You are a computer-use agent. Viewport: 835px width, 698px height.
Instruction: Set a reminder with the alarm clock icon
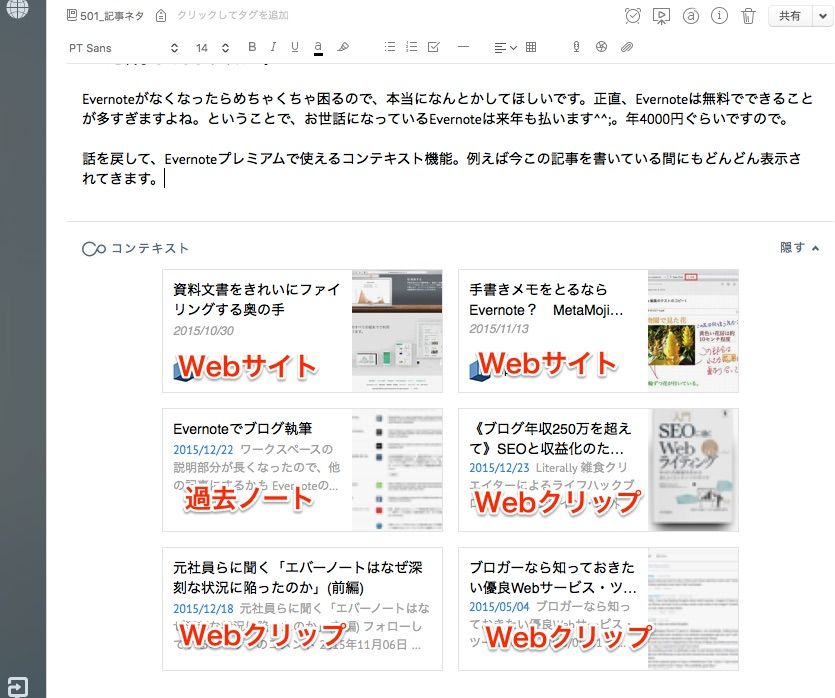[x=633, y=16]
